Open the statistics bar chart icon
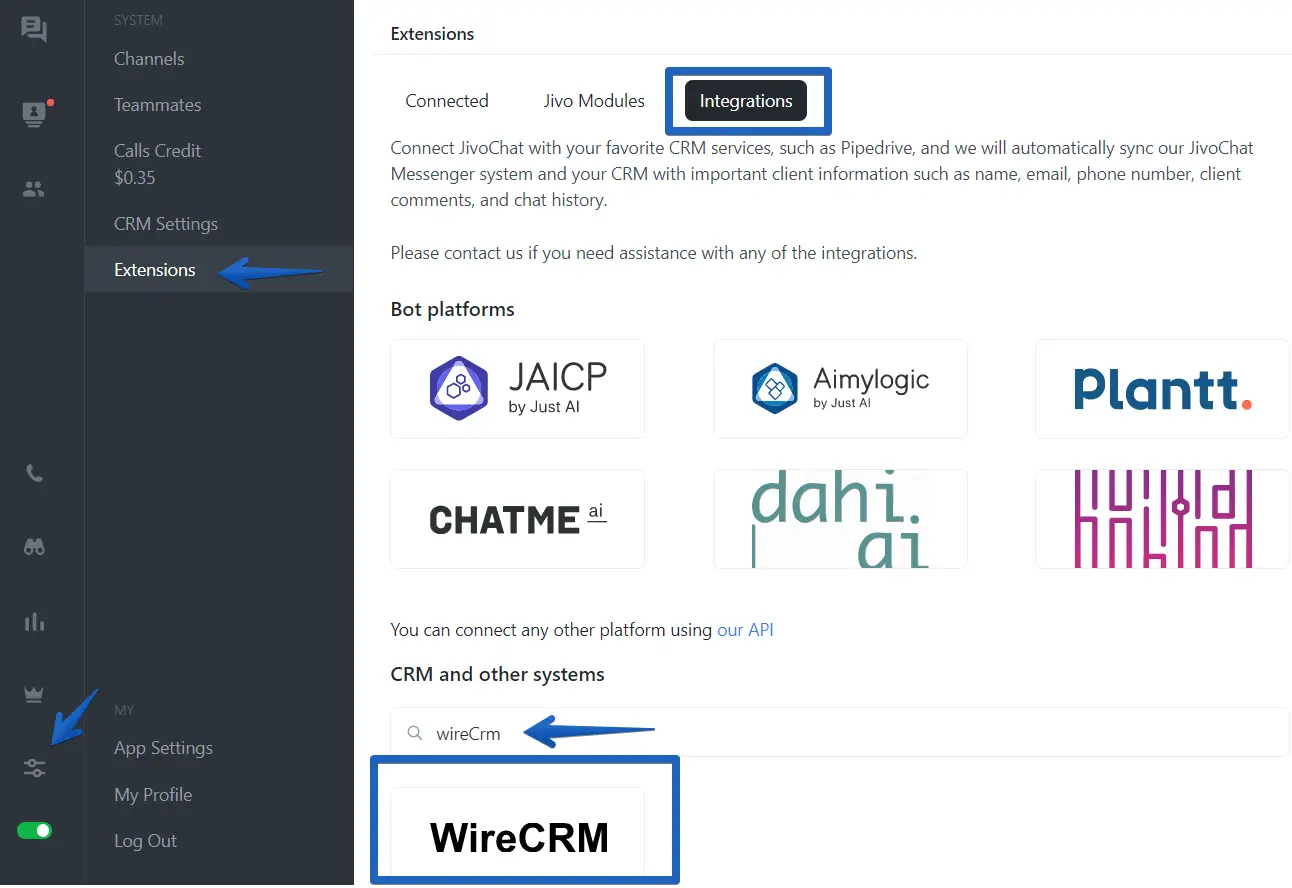This screenshot has height=888, width=1292. [34, 621]
